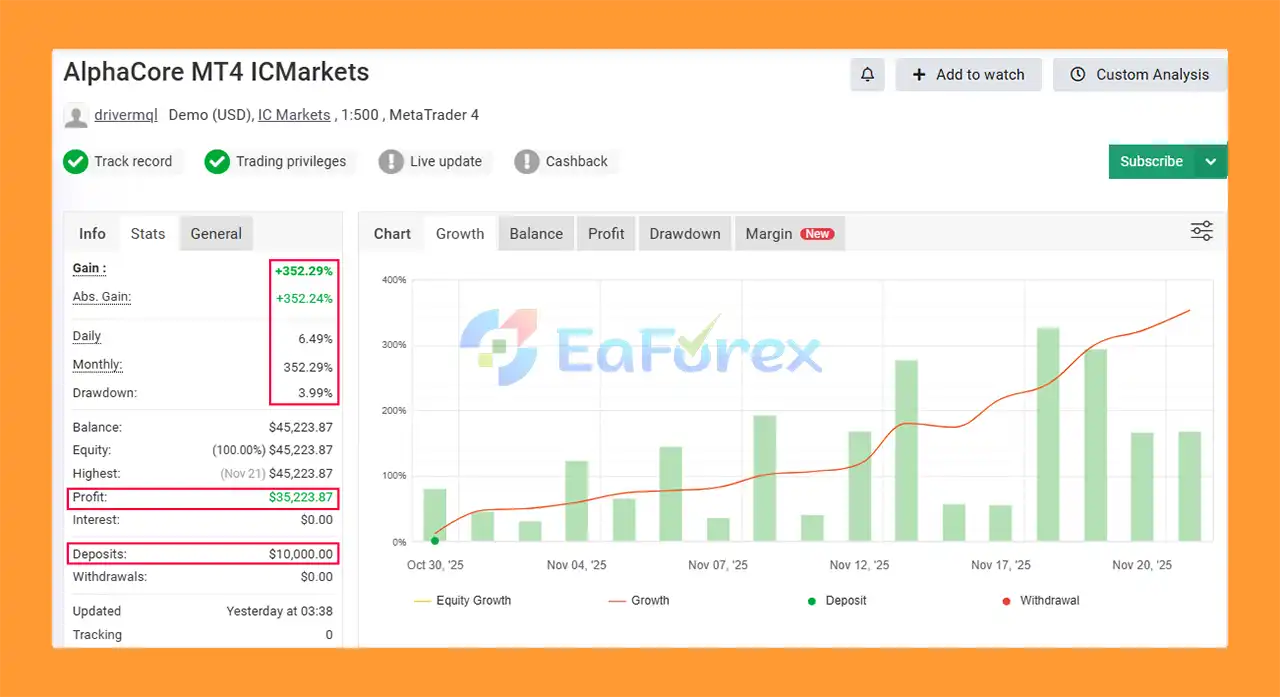Click the drivermql user avatar
Screen dimensions: 1280x697
point(76,116)
